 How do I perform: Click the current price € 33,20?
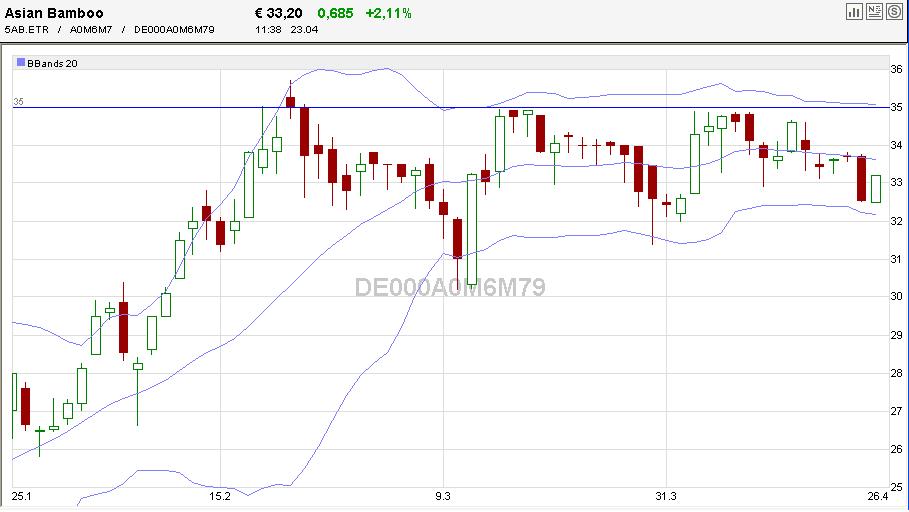click(x=278, y=13)
